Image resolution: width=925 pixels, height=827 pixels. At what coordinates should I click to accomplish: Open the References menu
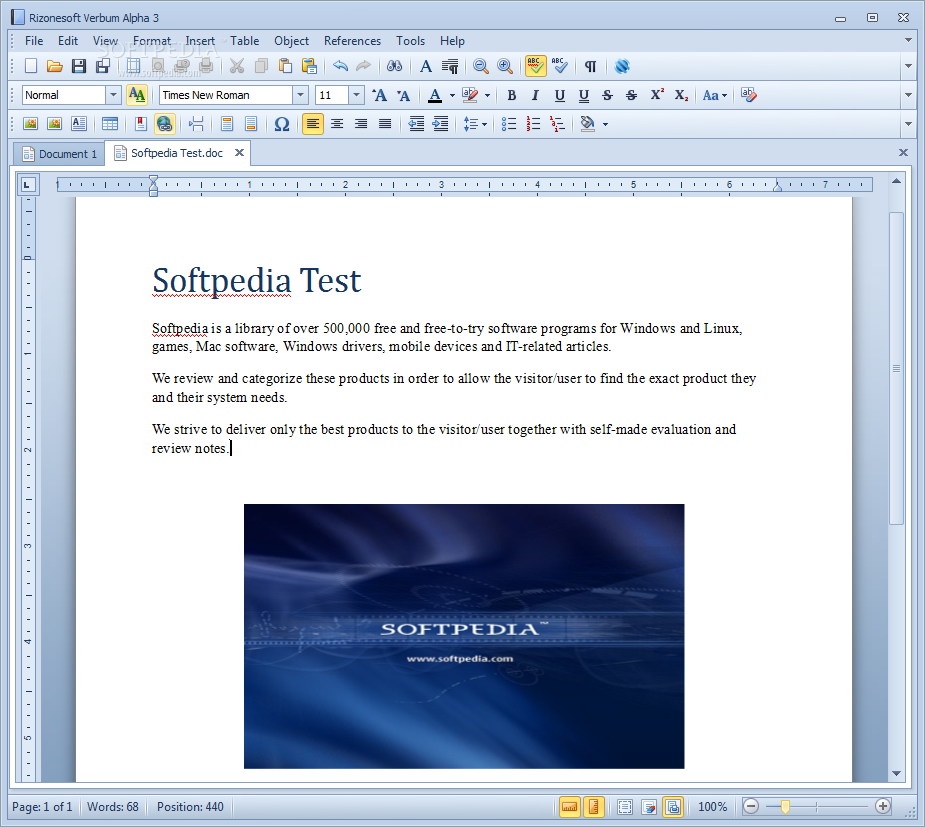(x=352, y=41)
